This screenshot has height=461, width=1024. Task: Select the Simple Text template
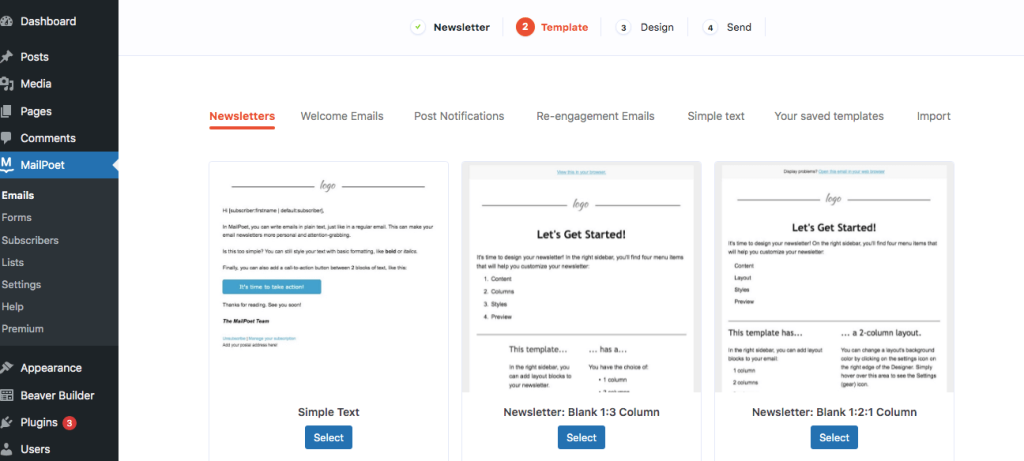(328, 437)
